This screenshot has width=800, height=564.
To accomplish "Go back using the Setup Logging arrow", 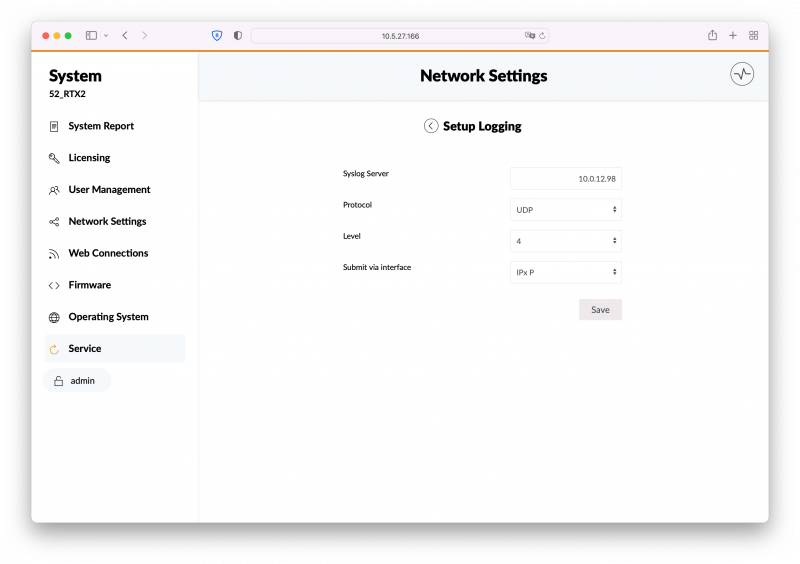I will 431,126.
